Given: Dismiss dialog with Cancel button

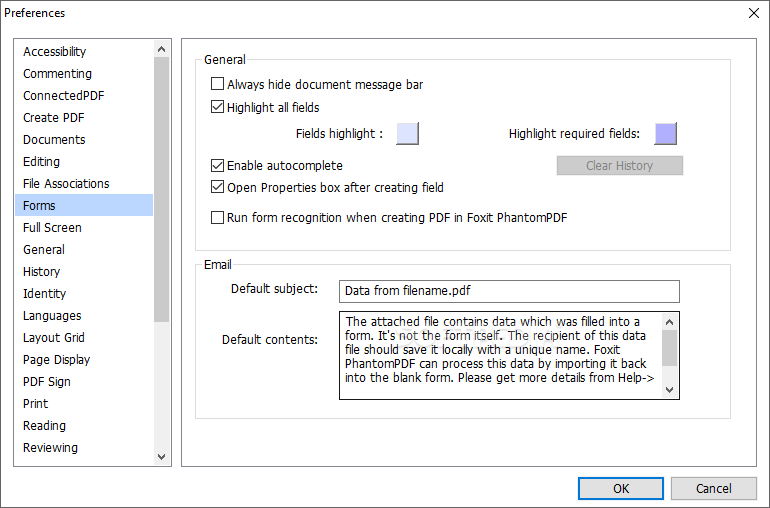Looking at the screenshot, I should tap(714, 488).
